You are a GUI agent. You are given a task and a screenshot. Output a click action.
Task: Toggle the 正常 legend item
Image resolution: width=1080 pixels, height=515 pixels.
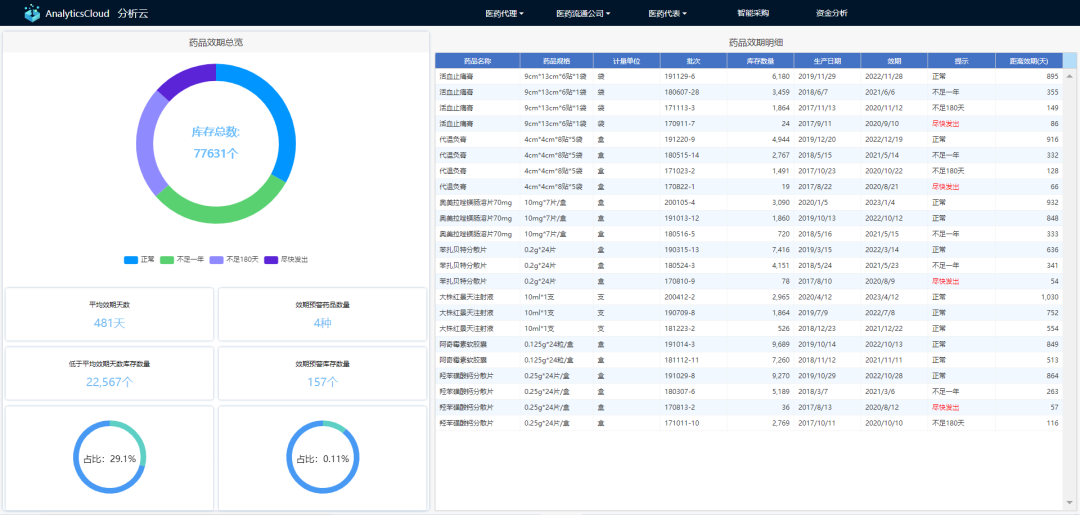pyautogui.click(x=139, y=260)
